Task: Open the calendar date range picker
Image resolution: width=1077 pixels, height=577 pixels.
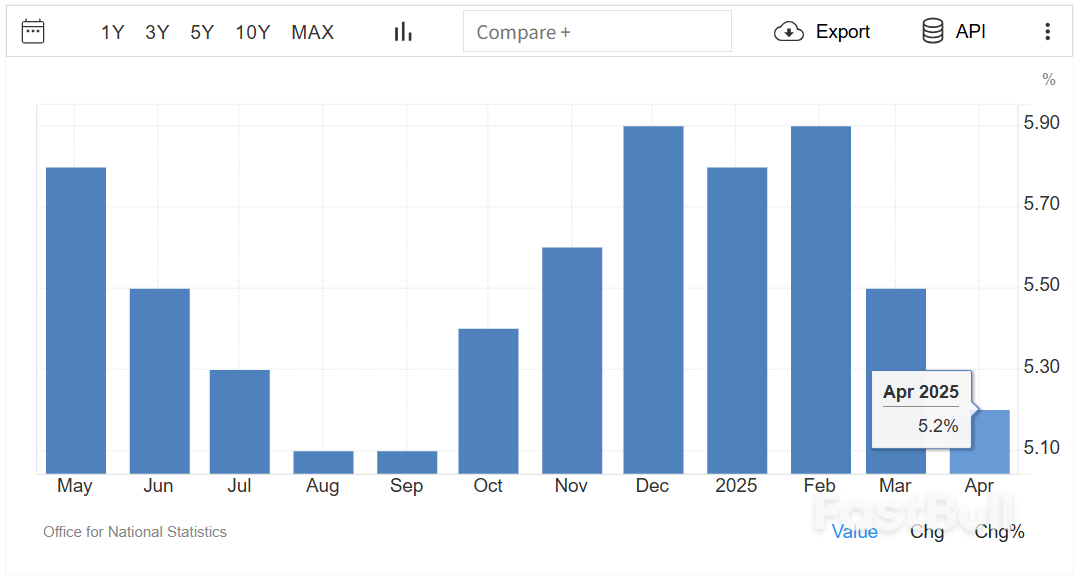Action: click(x=33, y=32)
